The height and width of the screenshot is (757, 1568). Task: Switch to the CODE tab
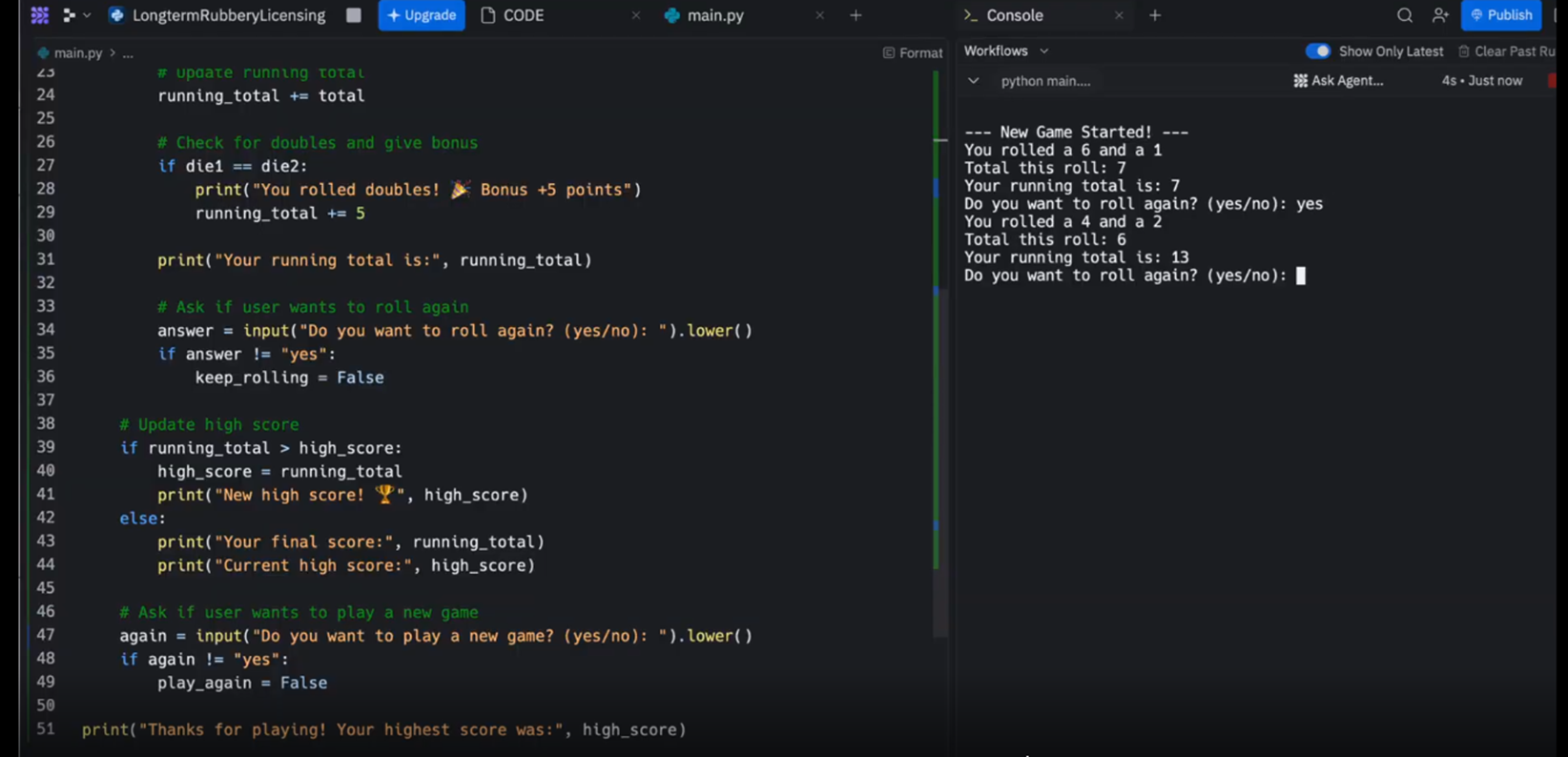click(523, 15)
